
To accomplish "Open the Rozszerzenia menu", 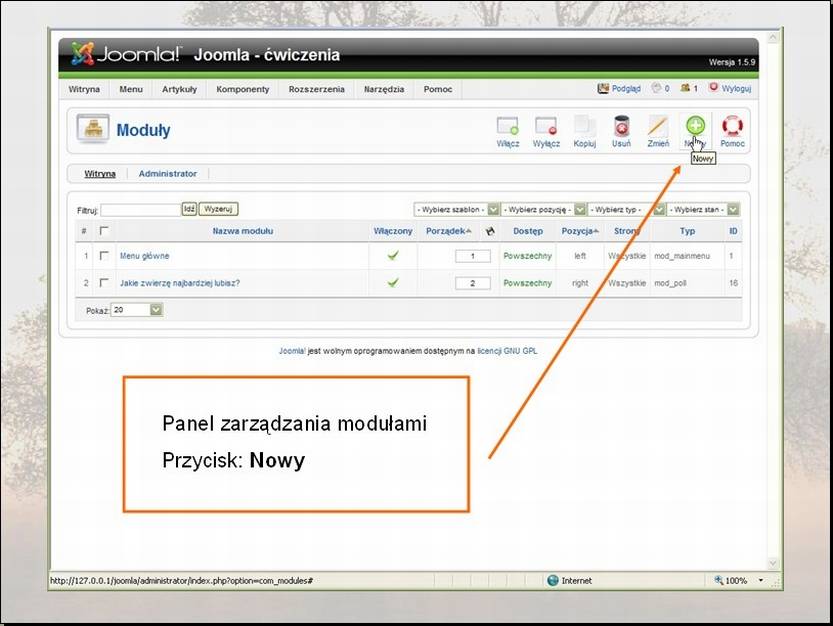I will pos(316,89).
